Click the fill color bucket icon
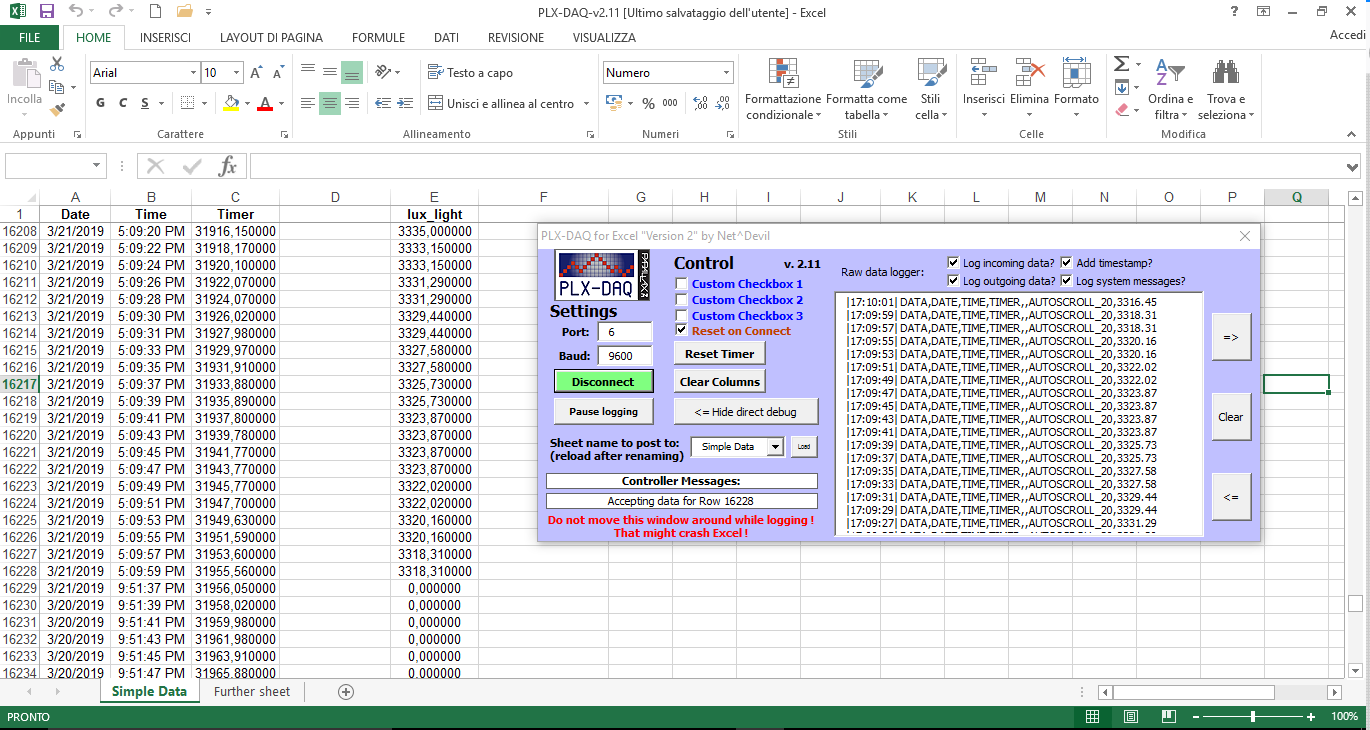Image resolution: width=1370 pixels, height=730 pixels. coord(232,103)
